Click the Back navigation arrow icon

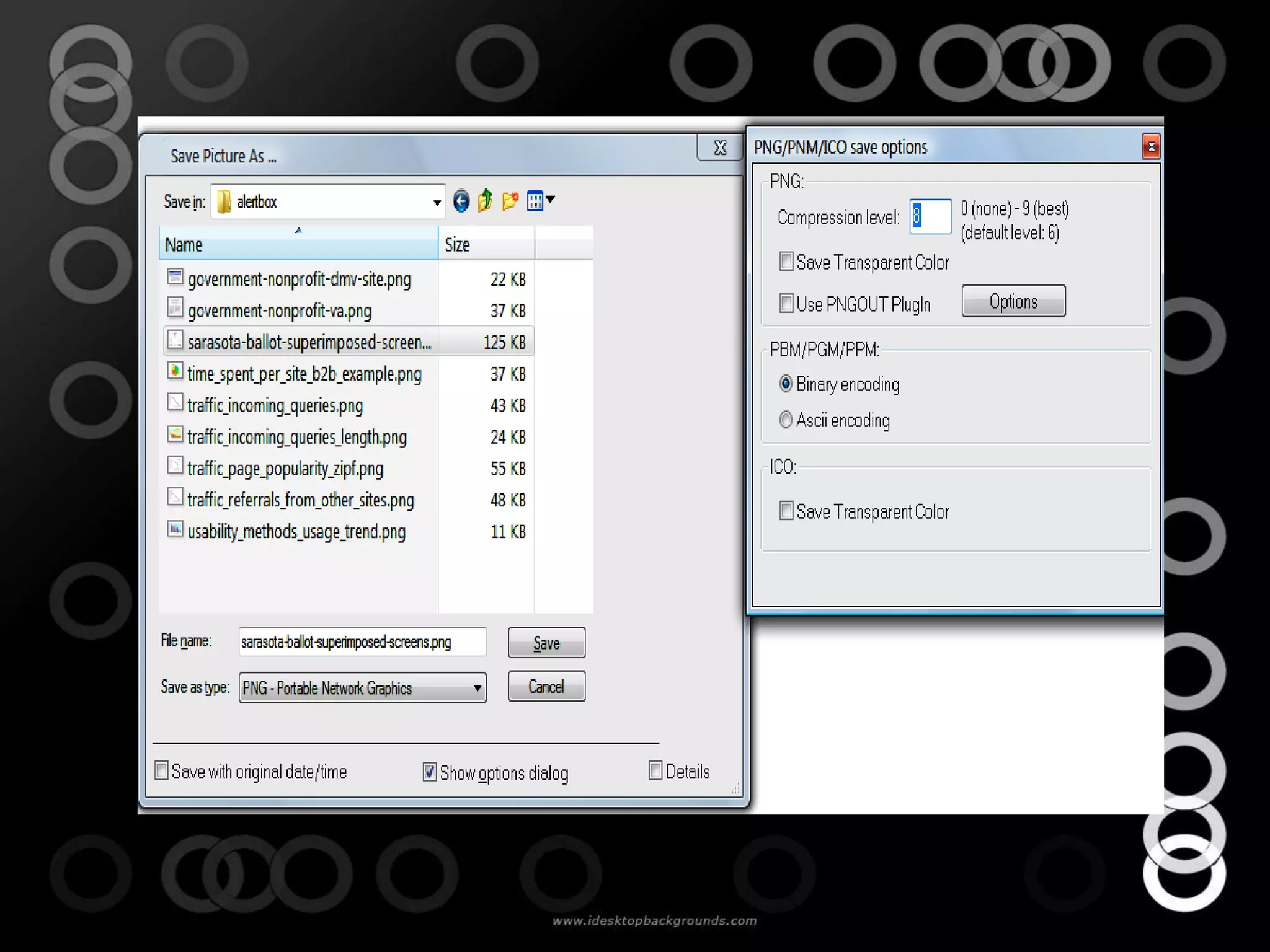click(461, 201)
